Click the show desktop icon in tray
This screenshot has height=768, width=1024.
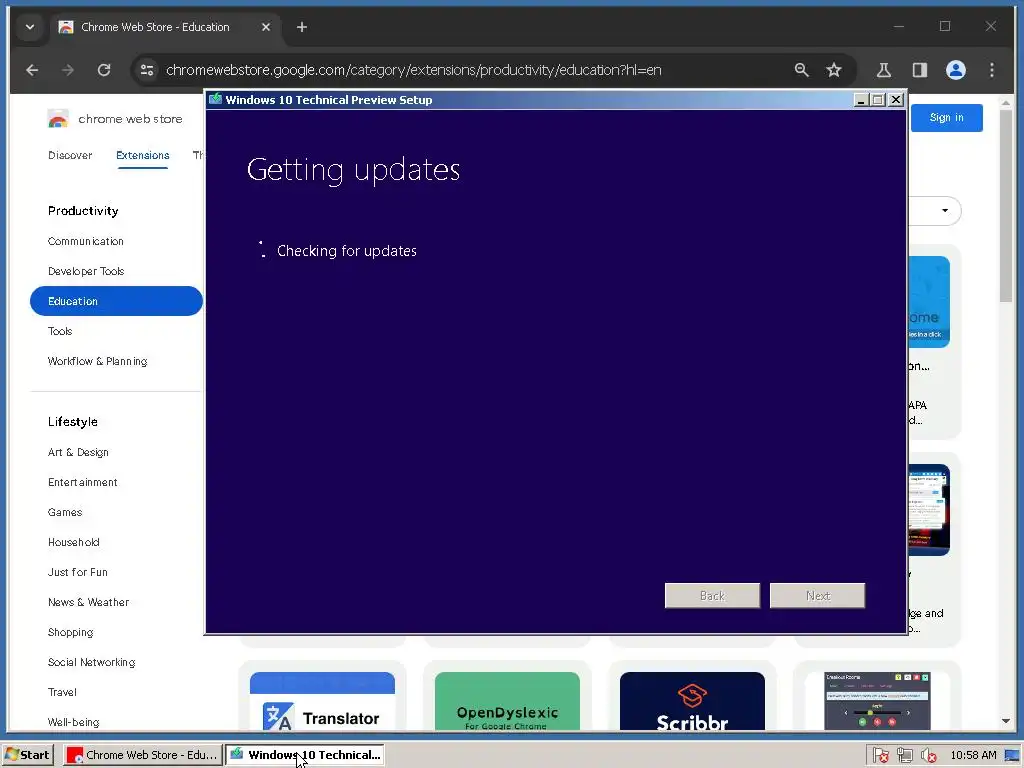point(1012,755)
